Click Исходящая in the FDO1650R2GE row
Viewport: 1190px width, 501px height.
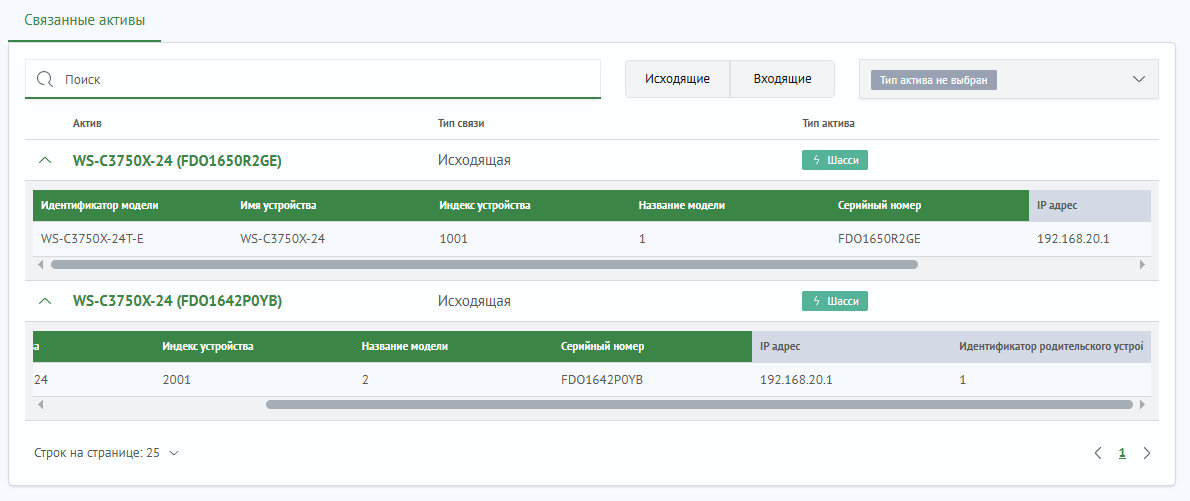point(474,160)
